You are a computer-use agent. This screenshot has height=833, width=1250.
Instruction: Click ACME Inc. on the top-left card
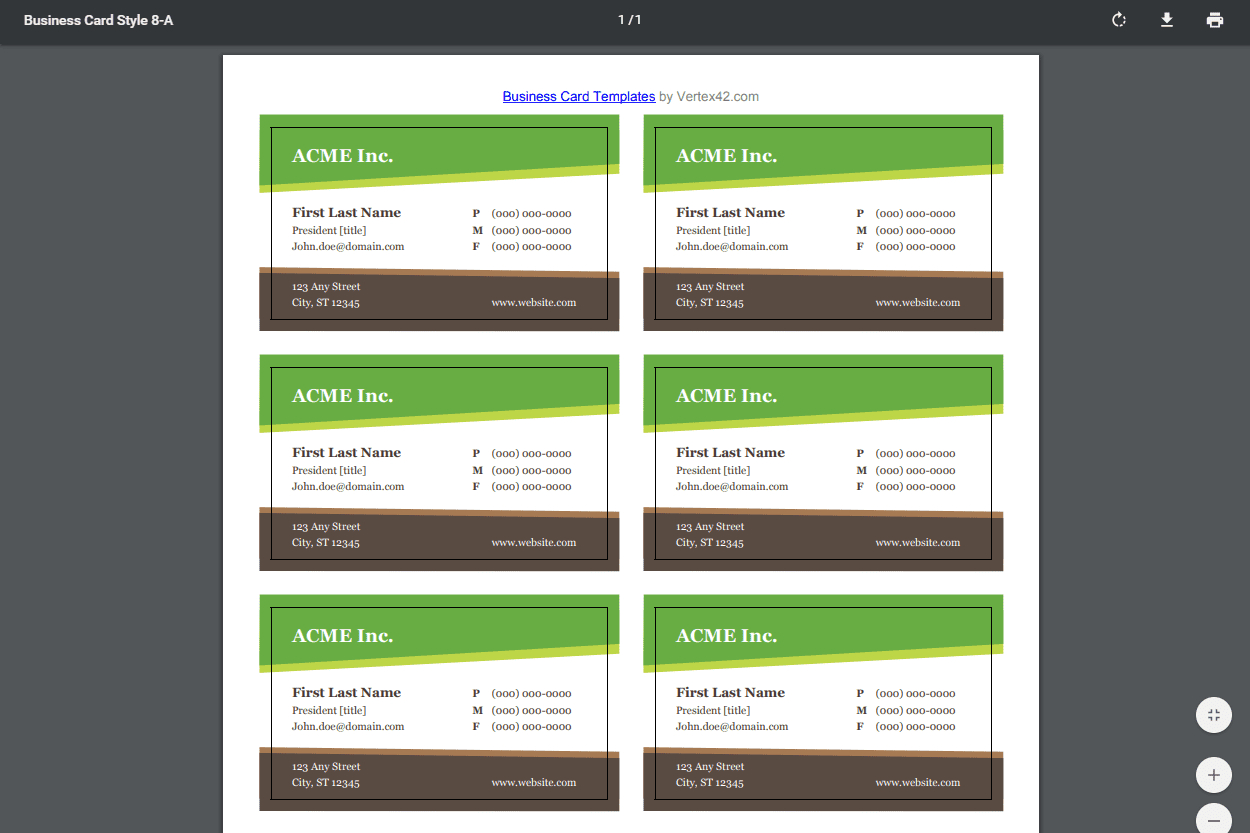pyautogui.click(x=342, y=156)
